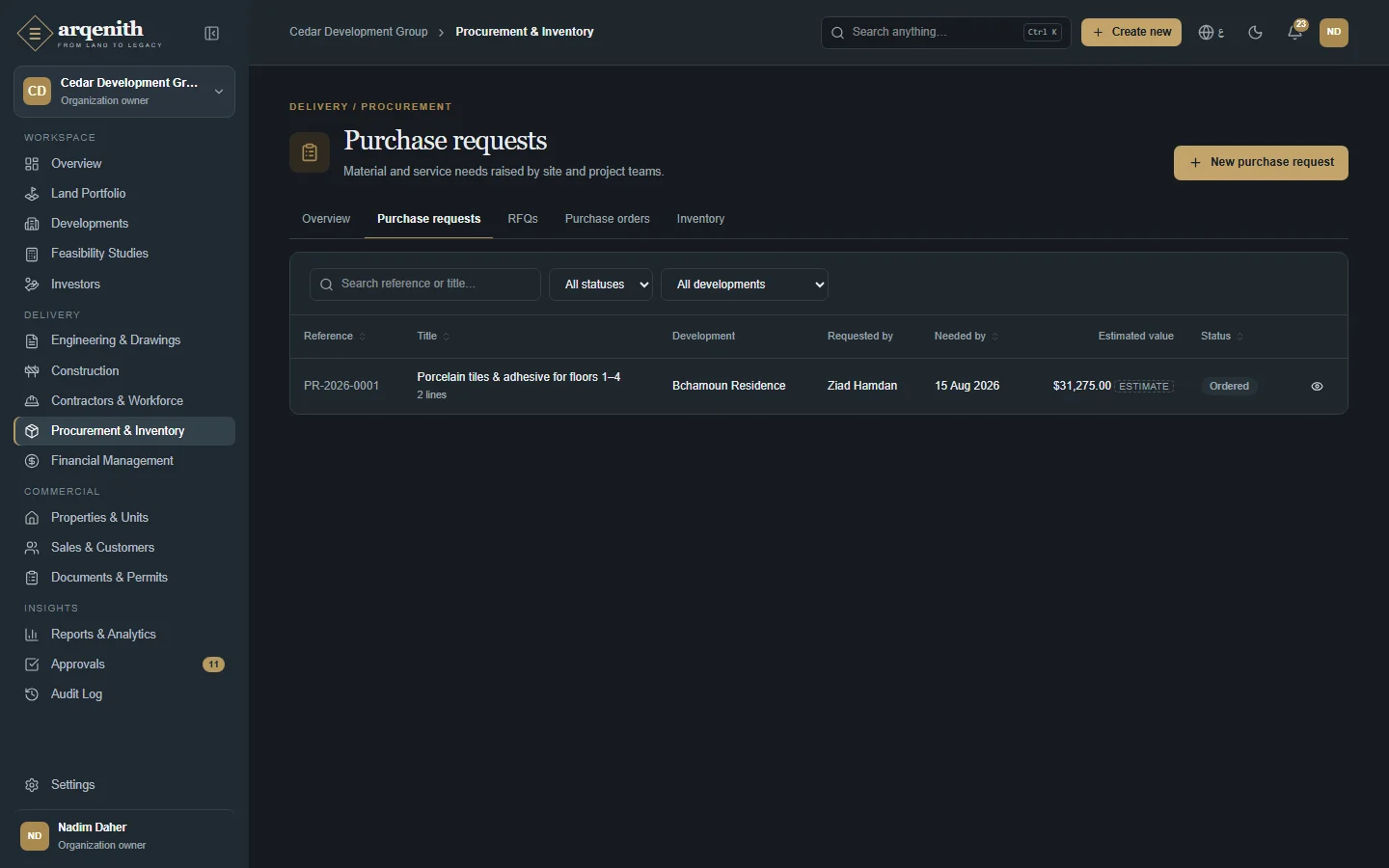The width and height of the screenshot is (1389, 868).
Task: Sort by Title column
Action: coord(433,337)
